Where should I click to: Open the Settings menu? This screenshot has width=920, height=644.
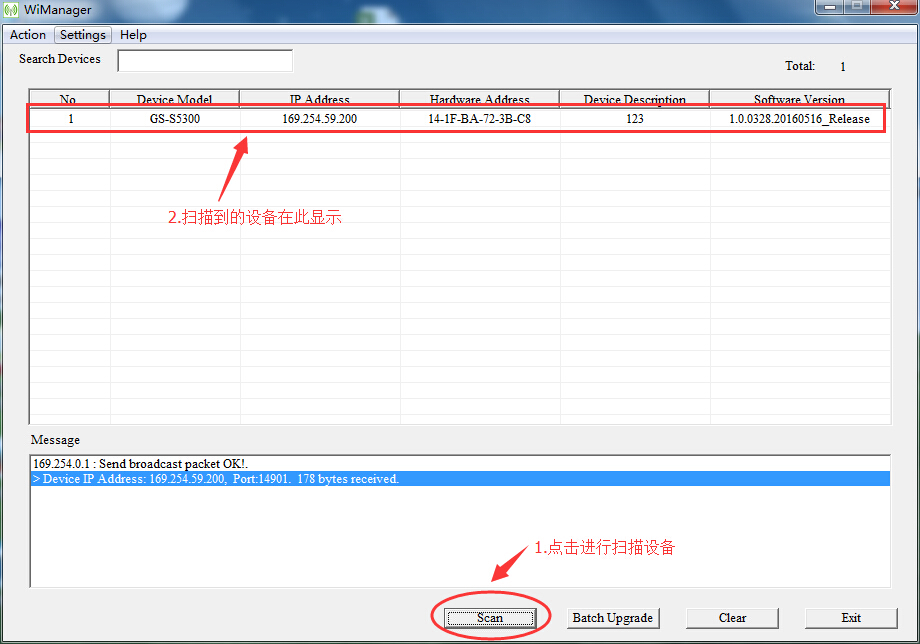tap(83, 35)
